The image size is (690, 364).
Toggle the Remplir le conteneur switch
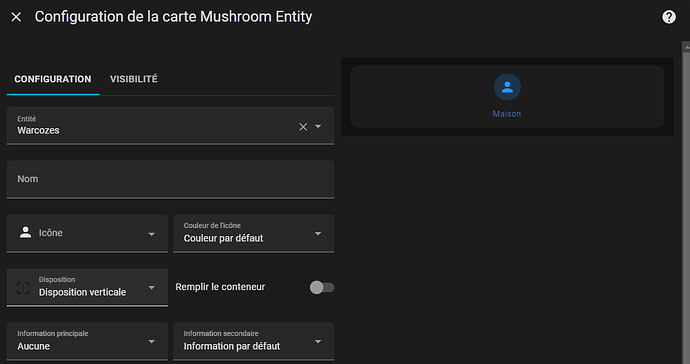322,287
